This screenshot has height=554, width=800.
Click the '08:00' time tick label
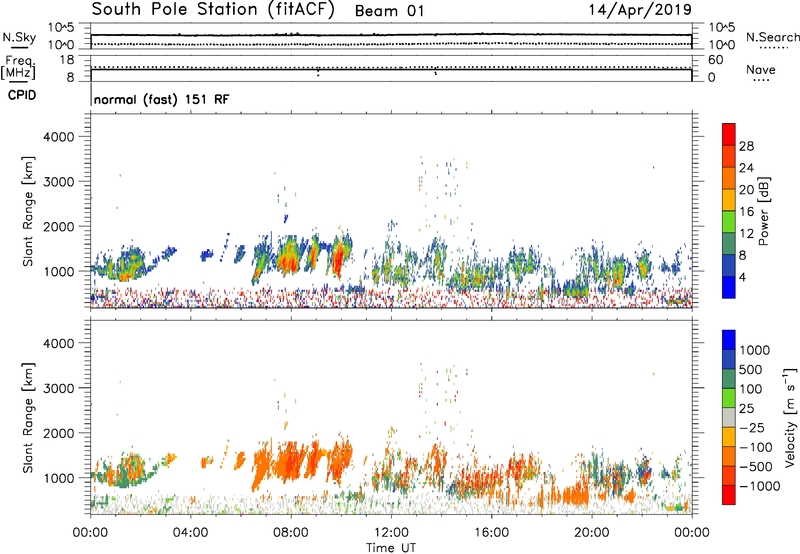(x=291, y=533)
